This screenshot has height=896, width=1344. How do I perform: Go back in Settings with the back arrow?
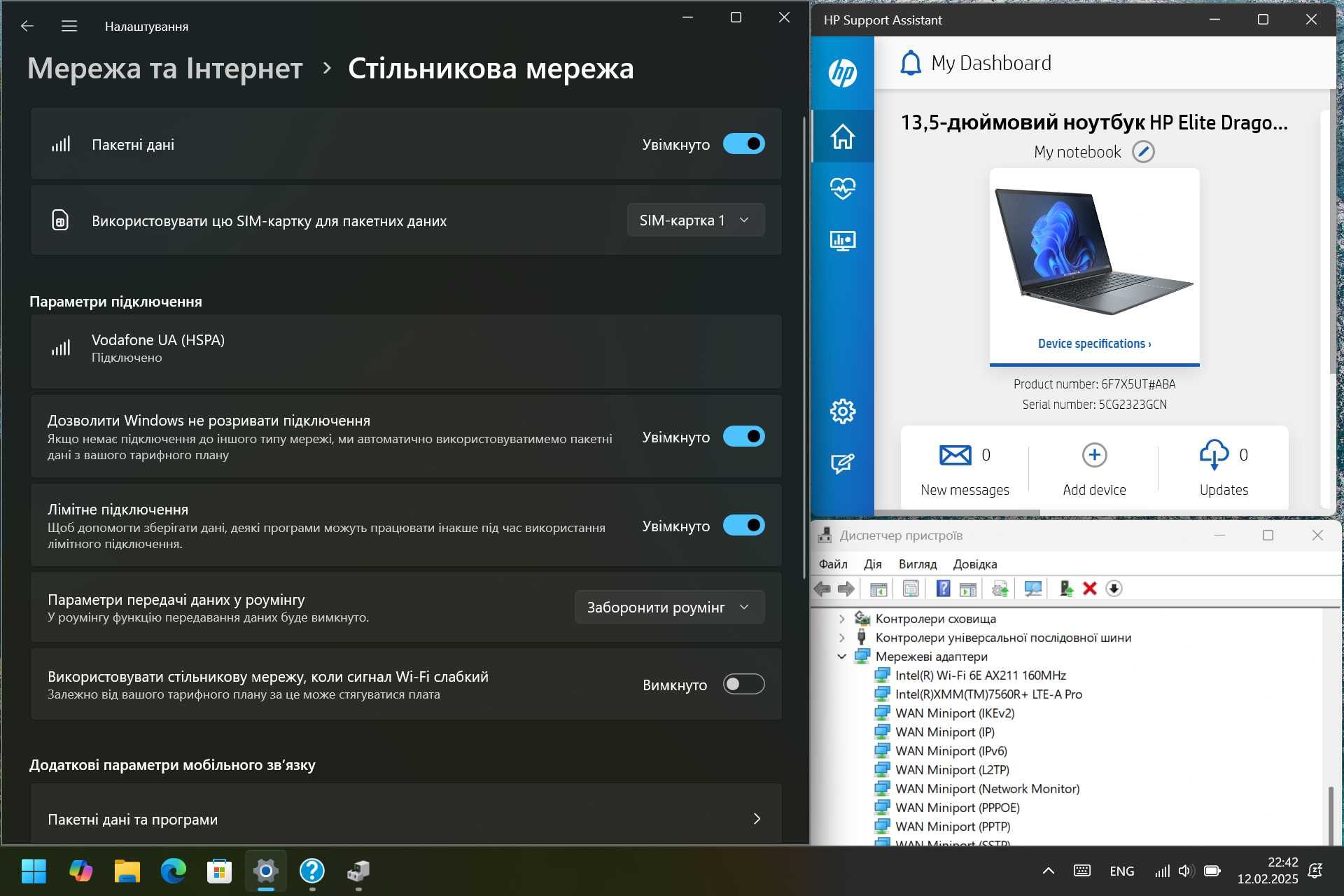tap(27, 26)
